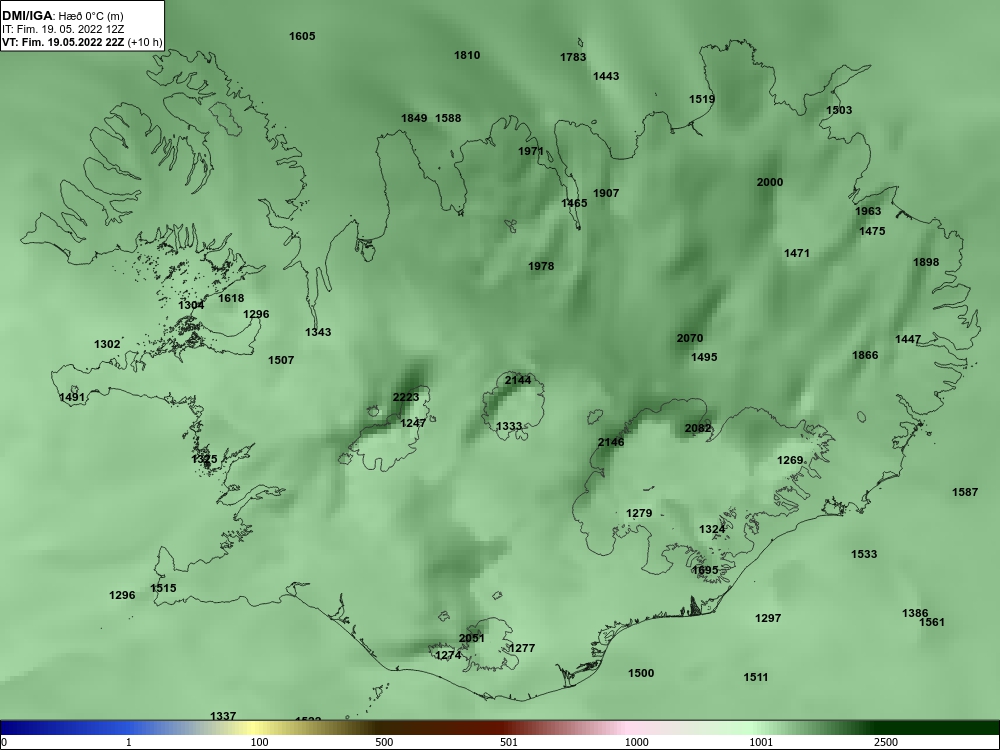Select the legend tick label 1000
The height and width of the screenshot is (750, 1000).
pyautogui.click(x=636, y=742)
